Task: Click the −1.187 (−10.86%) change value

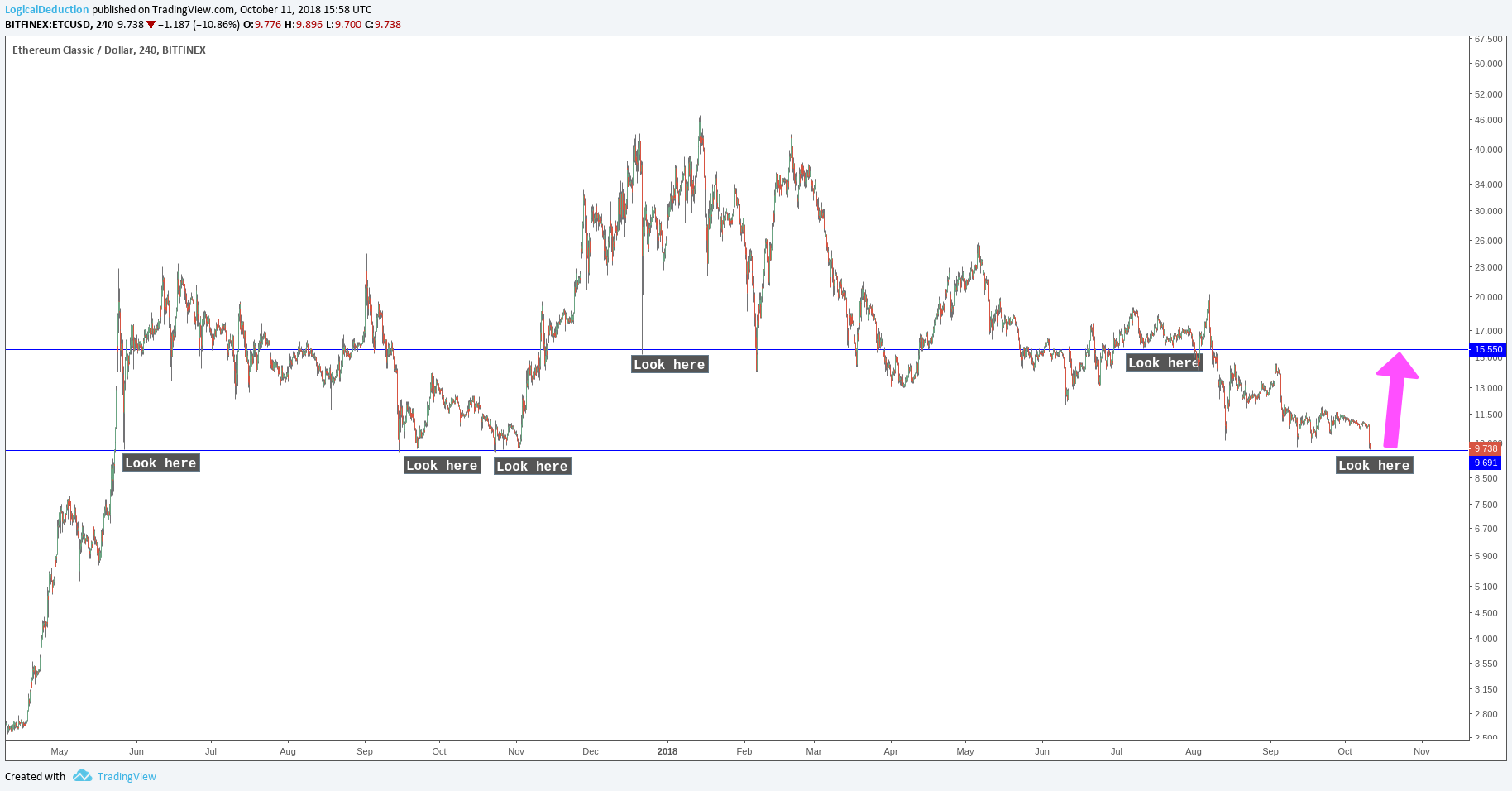Action: click(x=199, y=25)
